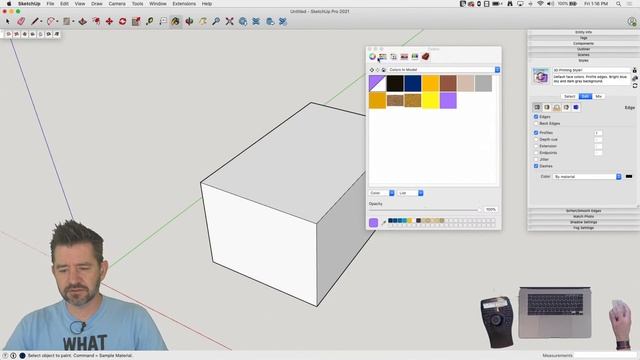Image resolution: width=640 pixels, height=360 pixels.
Task: Select the Paint Bucket tool
Action: (x=176, y=21)
